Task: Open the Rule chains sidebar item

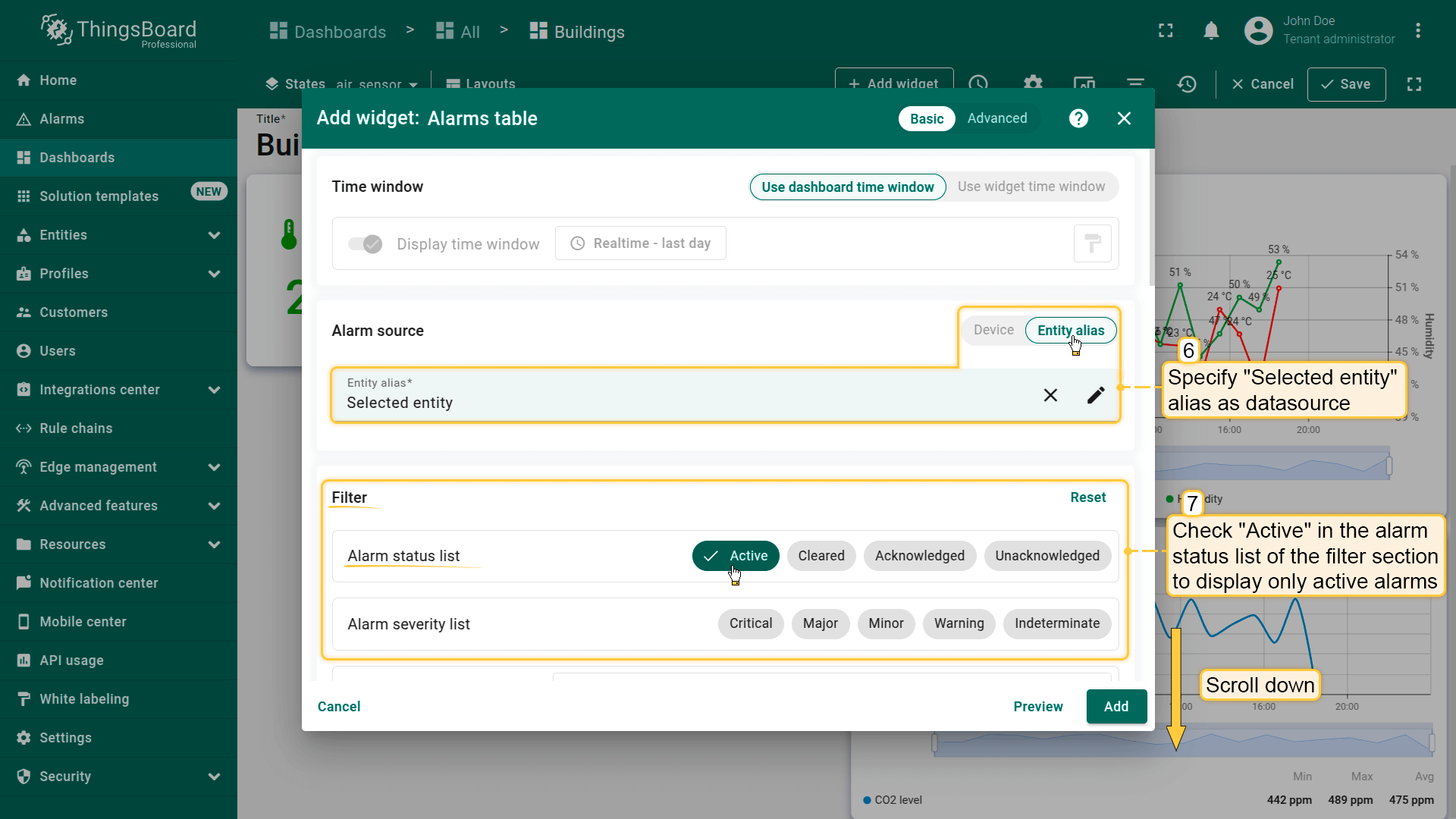Action: tap(76, 428)
